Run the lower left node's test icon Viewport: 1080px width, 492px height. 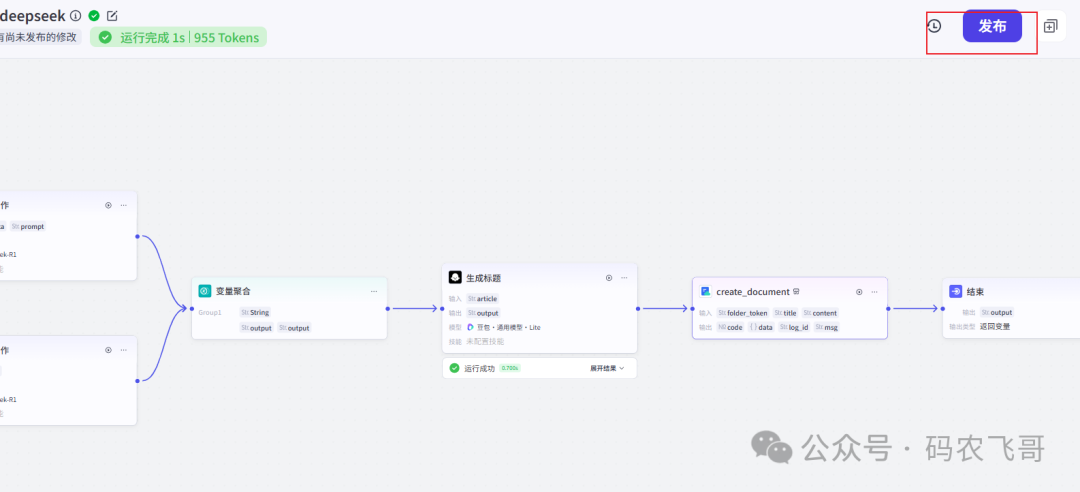coord(108,349)
